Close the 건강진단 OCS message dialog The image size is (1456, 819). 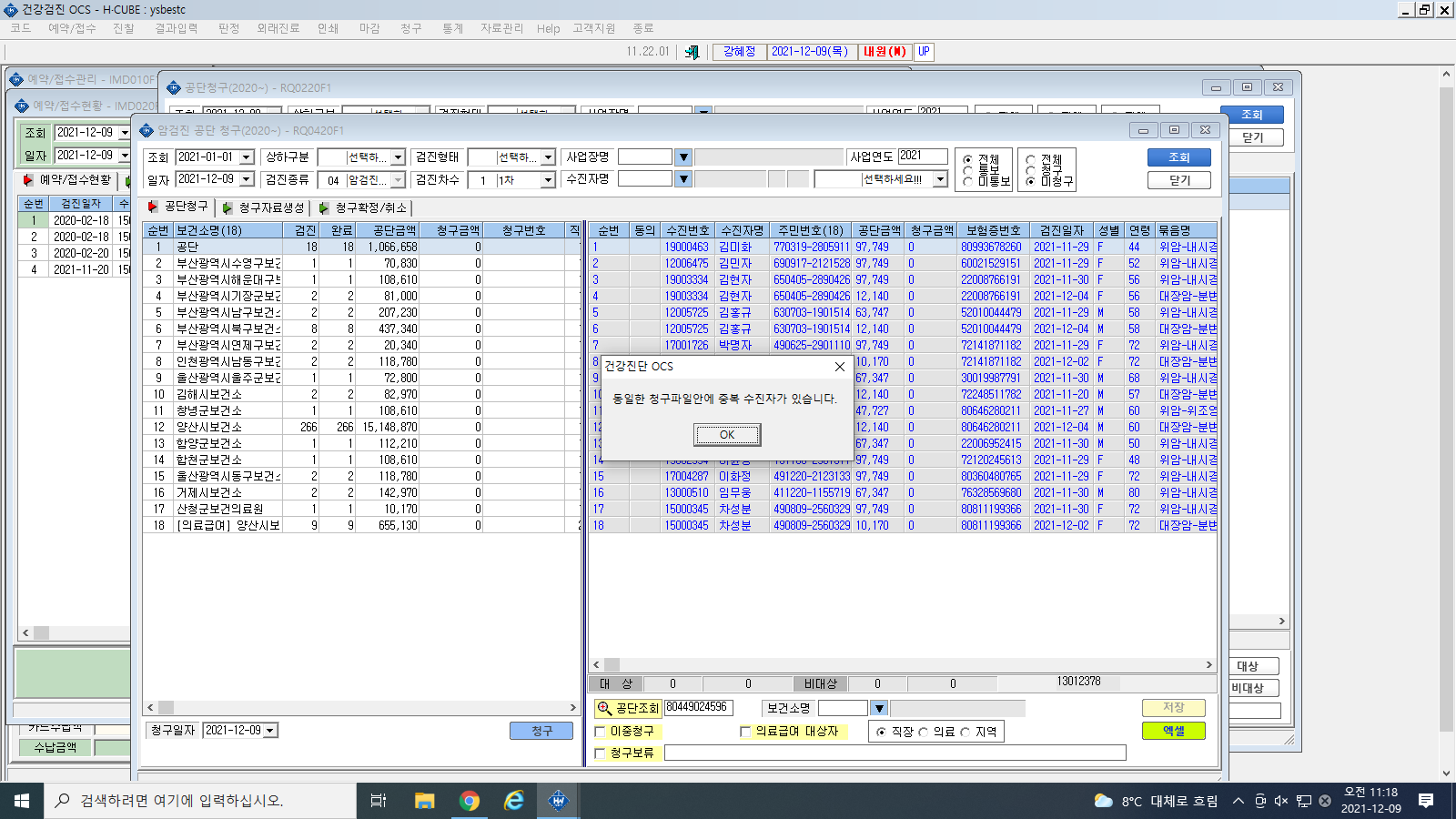(840, 366)
